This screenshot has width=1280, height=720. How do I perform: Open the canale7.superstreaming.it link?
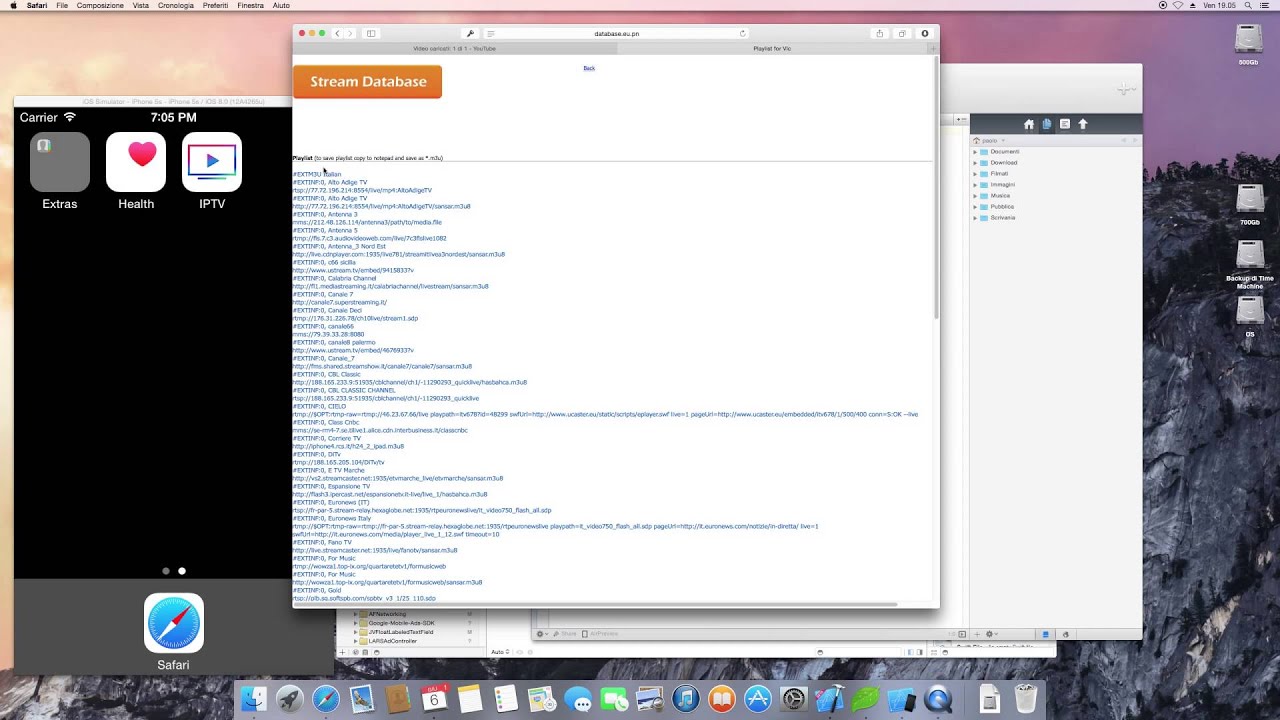tap(340, 302)
